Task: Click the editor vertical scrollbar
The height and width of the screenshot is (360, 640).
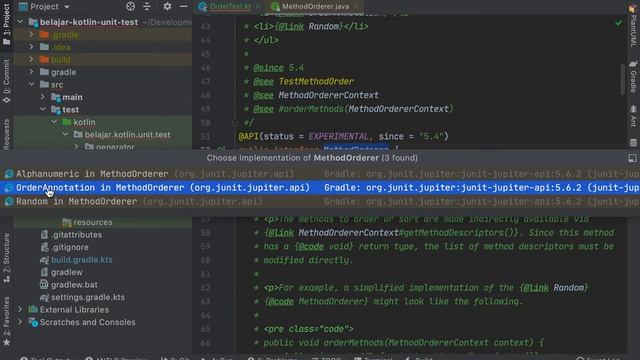Action: (622, 78)
